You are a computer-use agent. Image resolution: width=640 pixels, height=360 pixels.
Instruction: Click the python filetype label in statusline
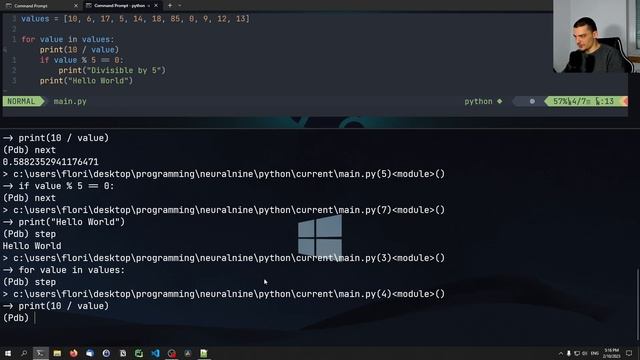point(478,101)
